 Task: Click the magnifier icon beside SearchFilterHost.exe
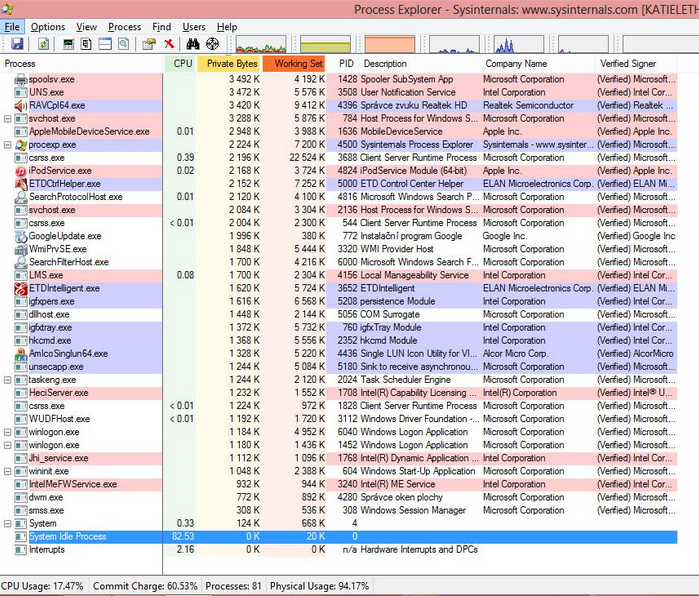point(21,262)
